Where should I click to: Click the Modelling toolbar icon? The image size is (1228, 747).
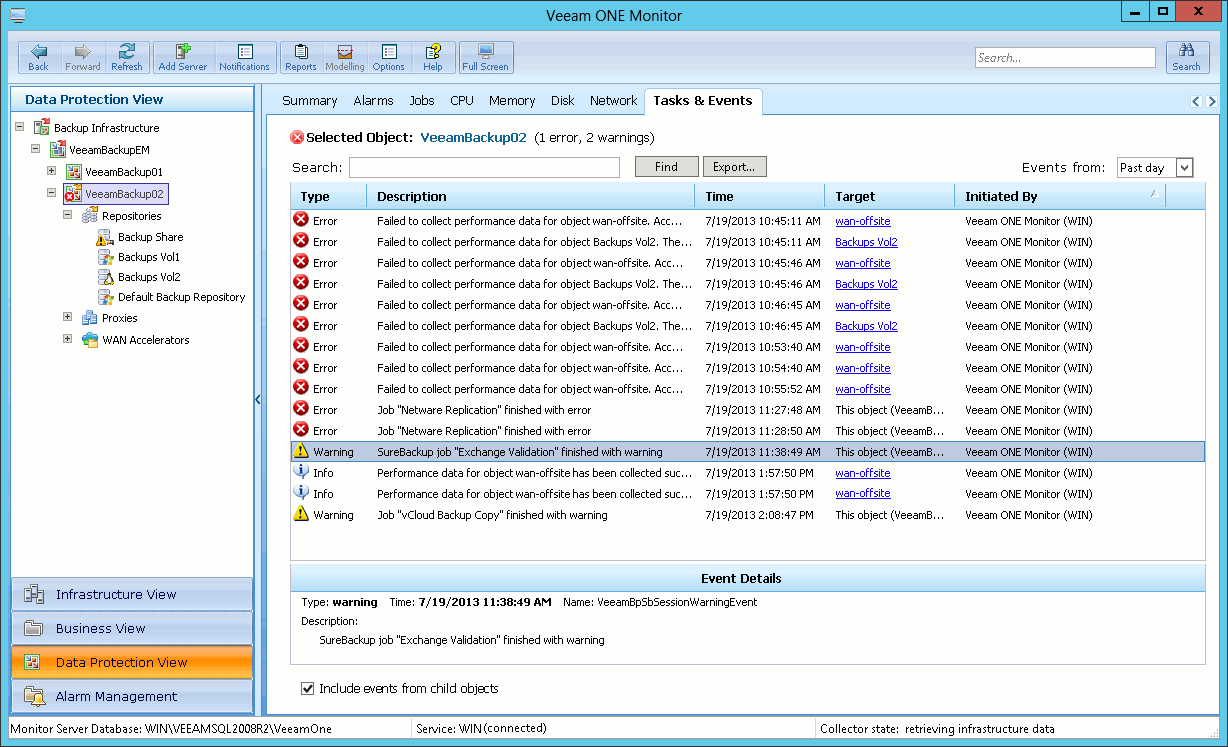point(345,57)
